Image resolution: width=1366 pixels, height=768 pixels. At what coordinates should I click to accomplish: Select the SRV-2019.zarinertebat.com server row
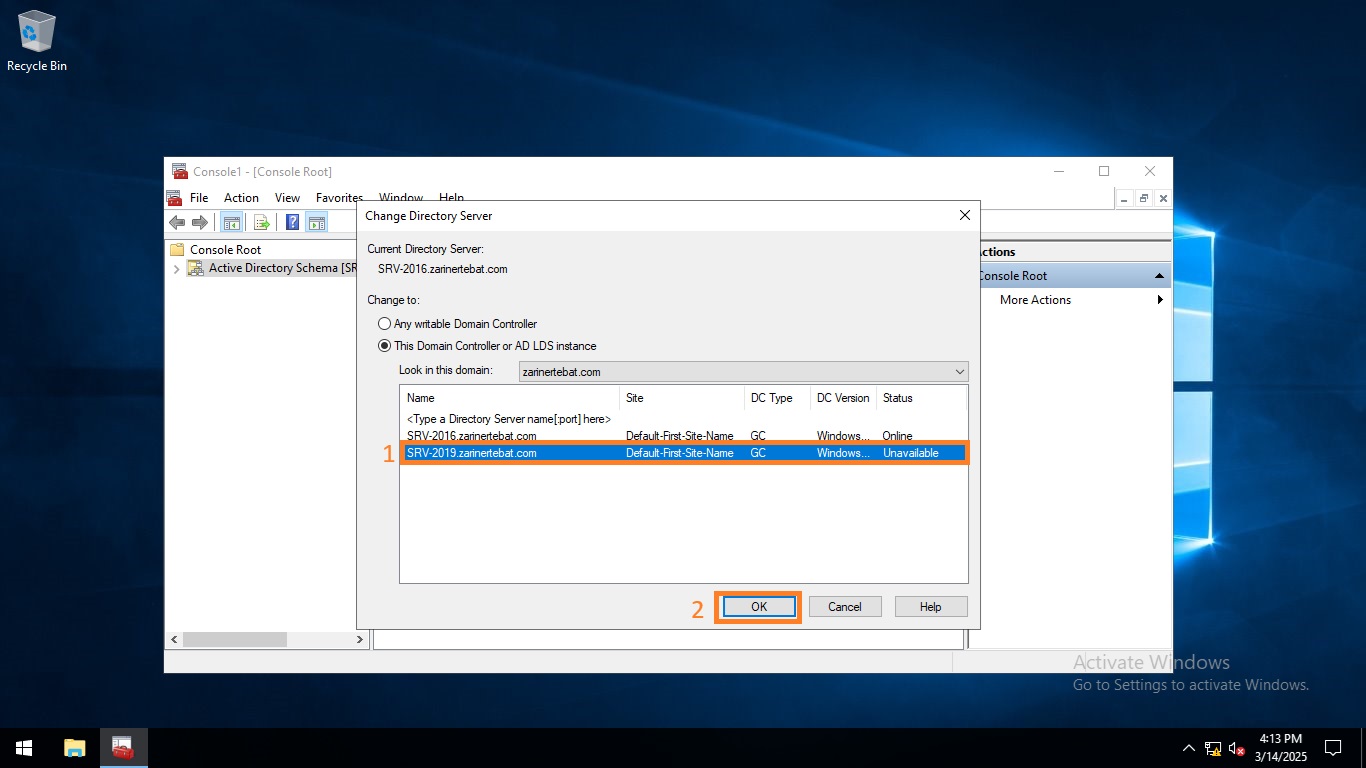coord(684,453)
